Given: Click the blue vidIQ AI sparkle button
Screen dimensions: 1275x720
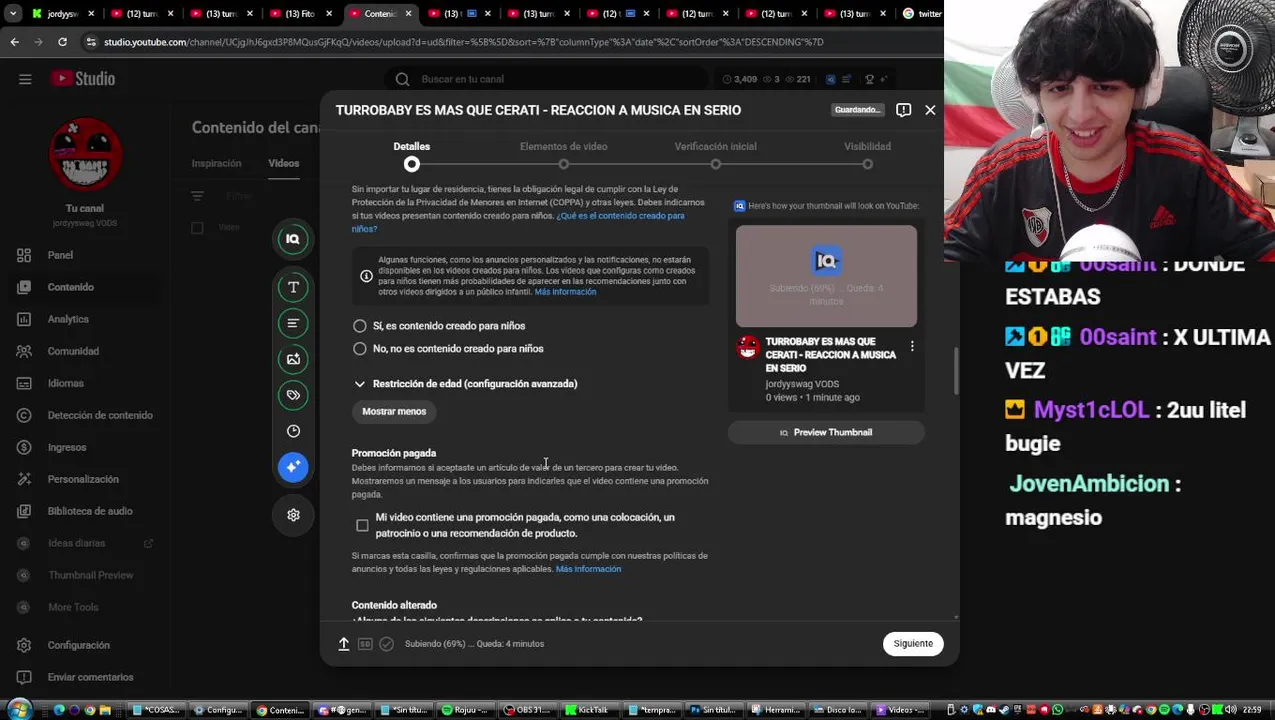Looking at the screenshot, I should tap(293, 467).
